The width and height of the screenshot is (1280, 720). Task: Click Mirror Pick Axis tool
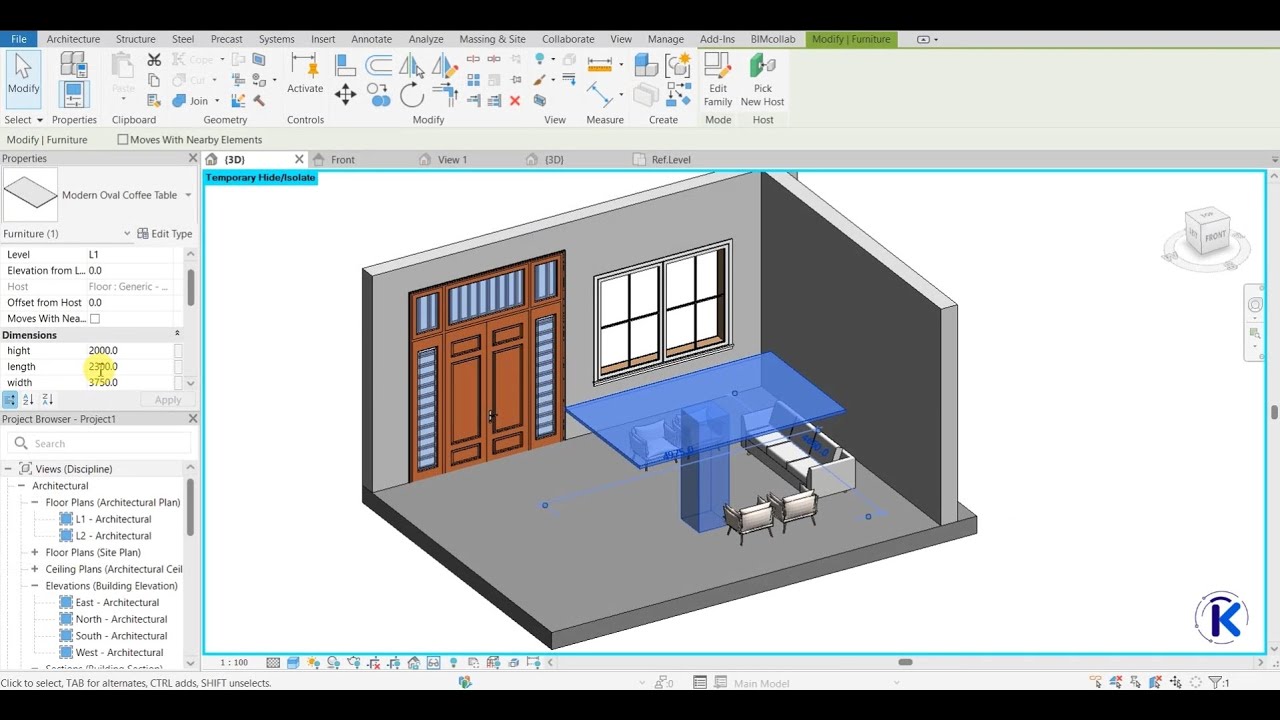point(411,65)
